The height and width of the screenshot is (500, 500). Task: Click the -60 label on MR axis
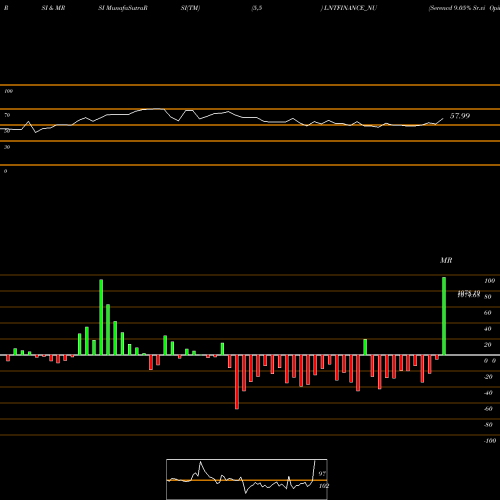point(488,409)
